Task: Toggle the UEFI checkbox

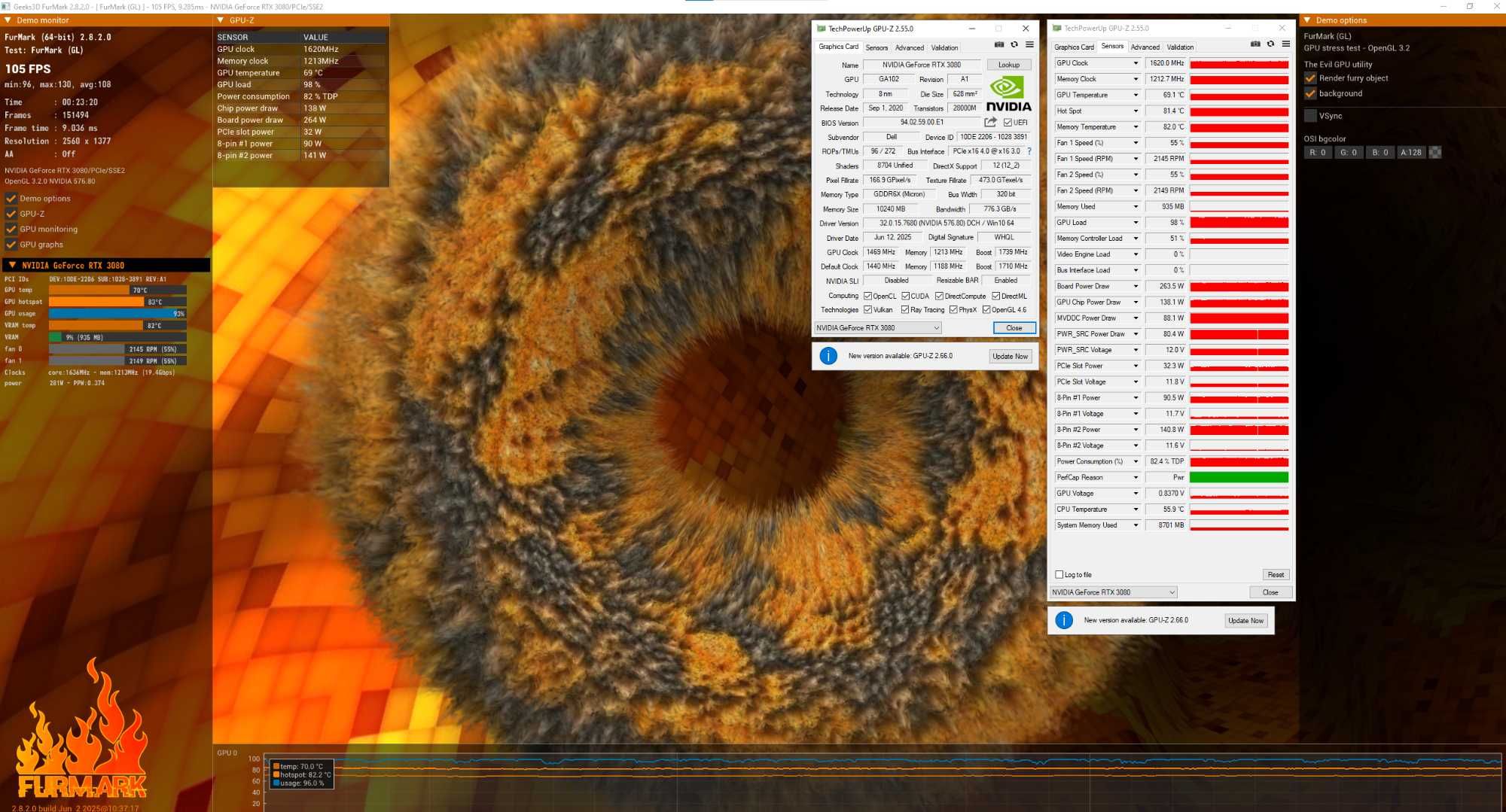Action: coord(1008,123)
